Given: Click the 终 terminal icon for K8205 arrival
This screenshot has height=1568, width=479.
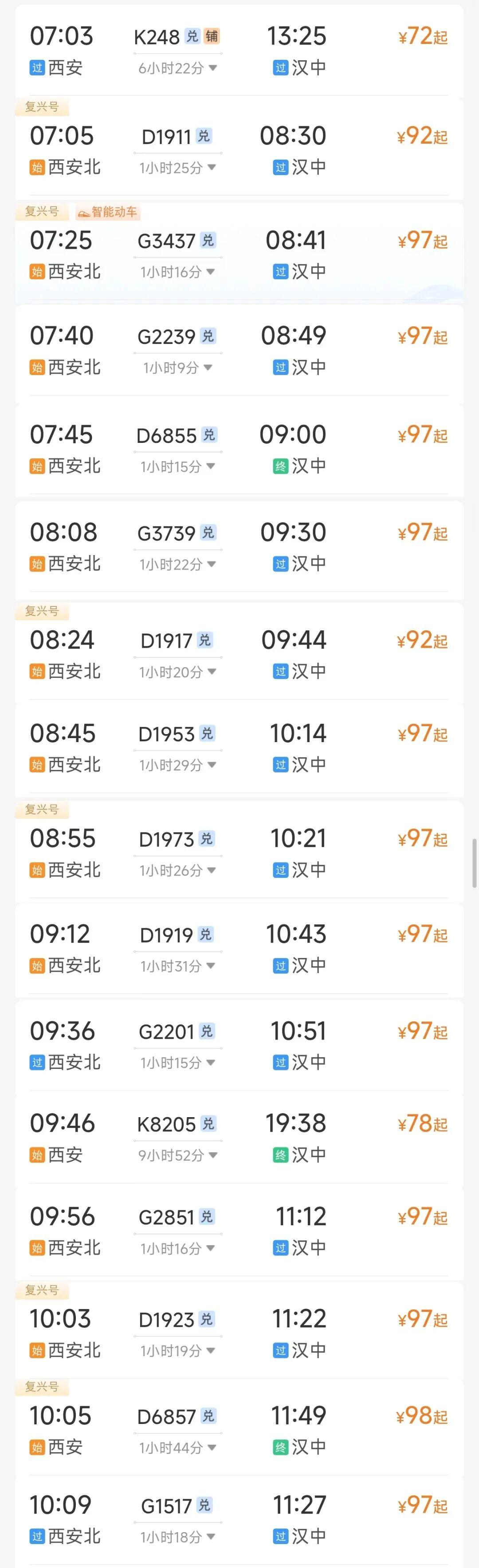Looking at the screenshot, I should click(280, 1155).
